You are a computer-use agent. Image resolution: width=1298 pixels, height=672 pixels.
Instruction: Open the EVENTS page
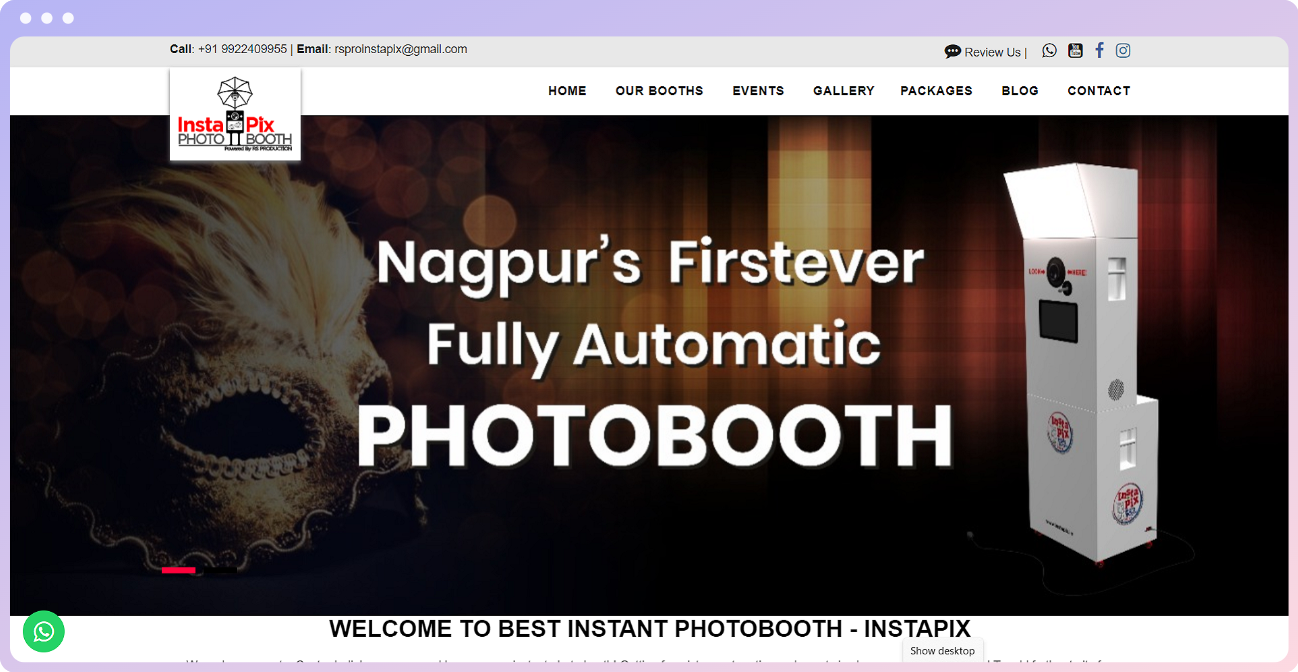pos(758,91)
